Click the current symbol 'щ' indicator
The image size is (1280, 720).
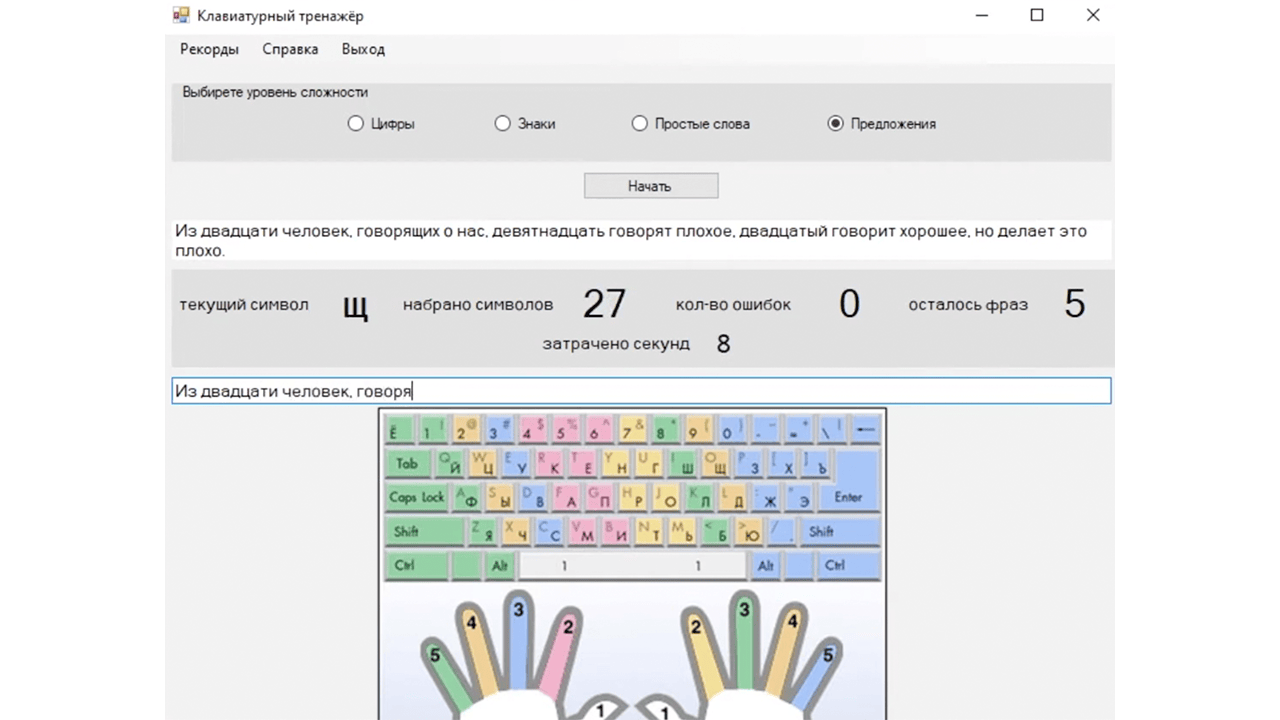[355, 305]
